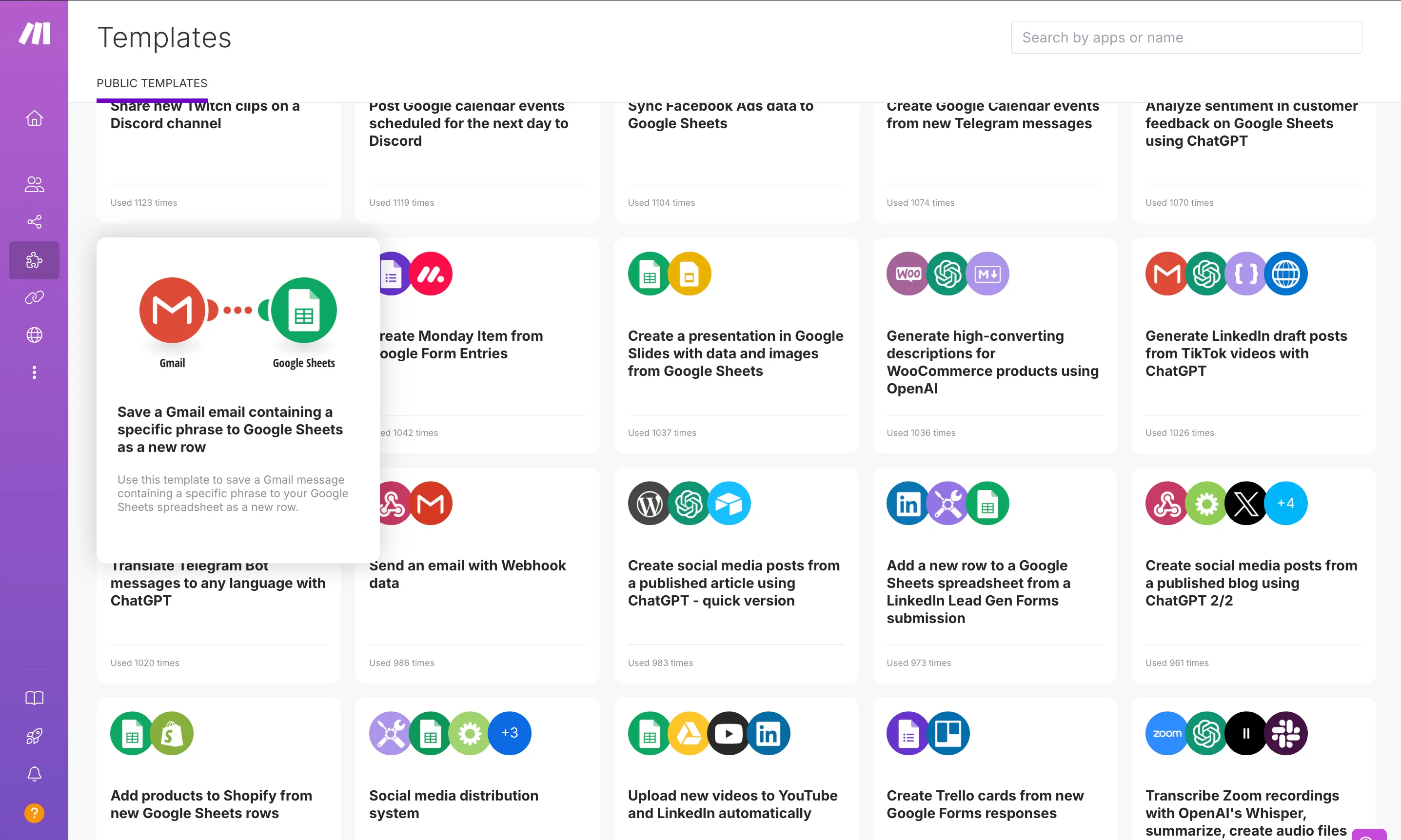The height and width of the screenshot is (840, 1401).
Task: Click the Google Slides icon on presentation card
Action: (690, 273)
